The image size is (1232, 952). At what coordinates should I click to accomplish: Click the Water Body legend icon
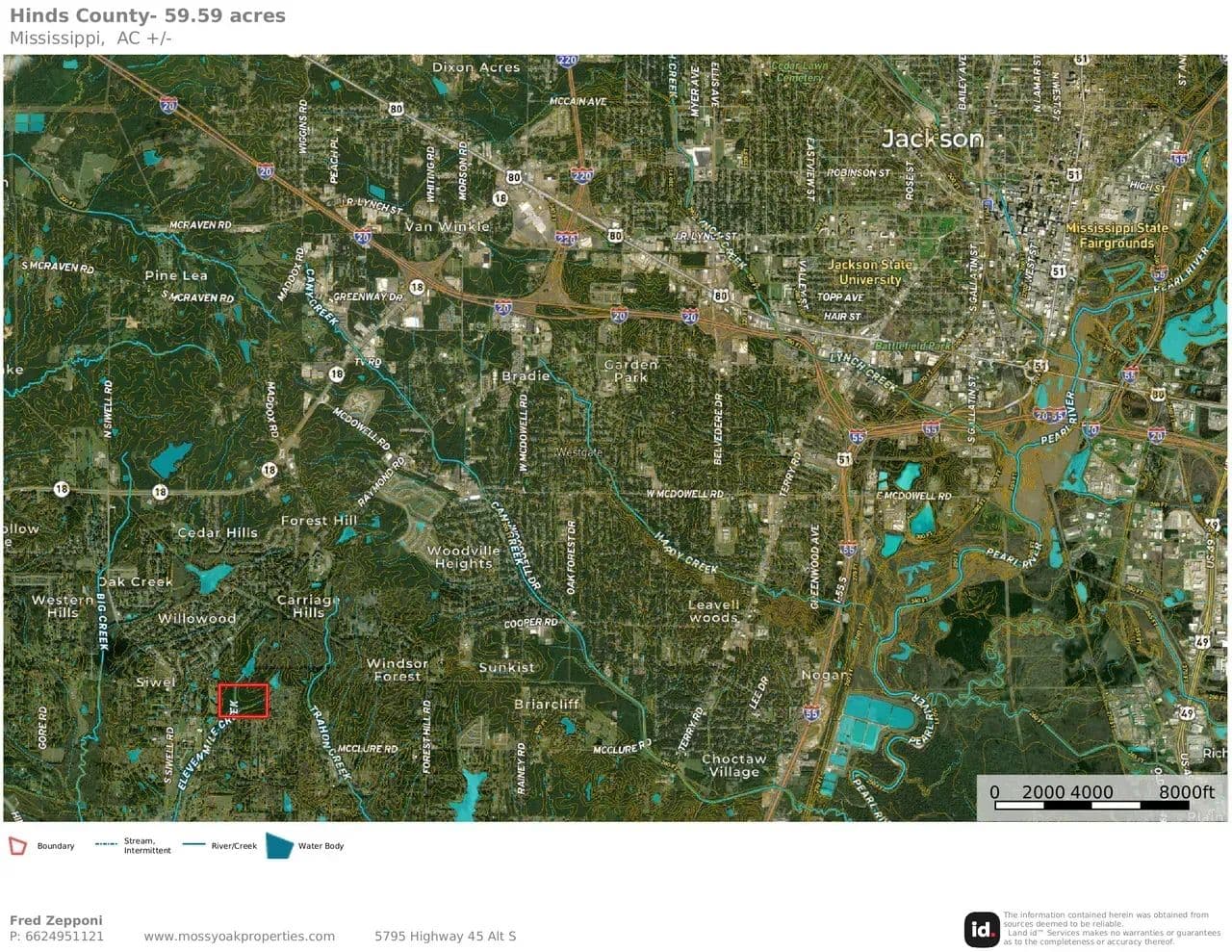coord(279,845)
